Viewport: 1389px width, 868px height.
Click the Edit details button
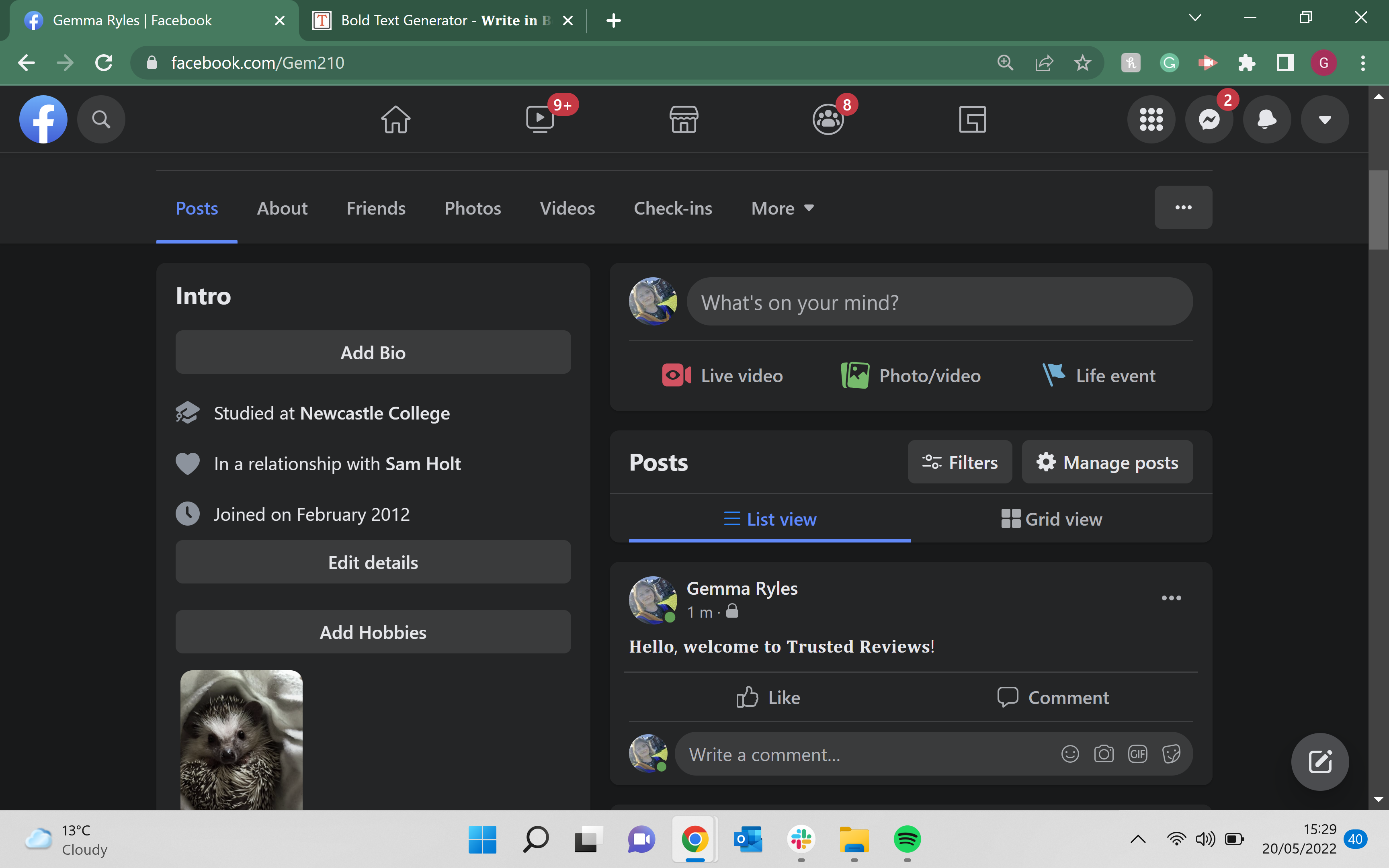[x=373, y=562]
